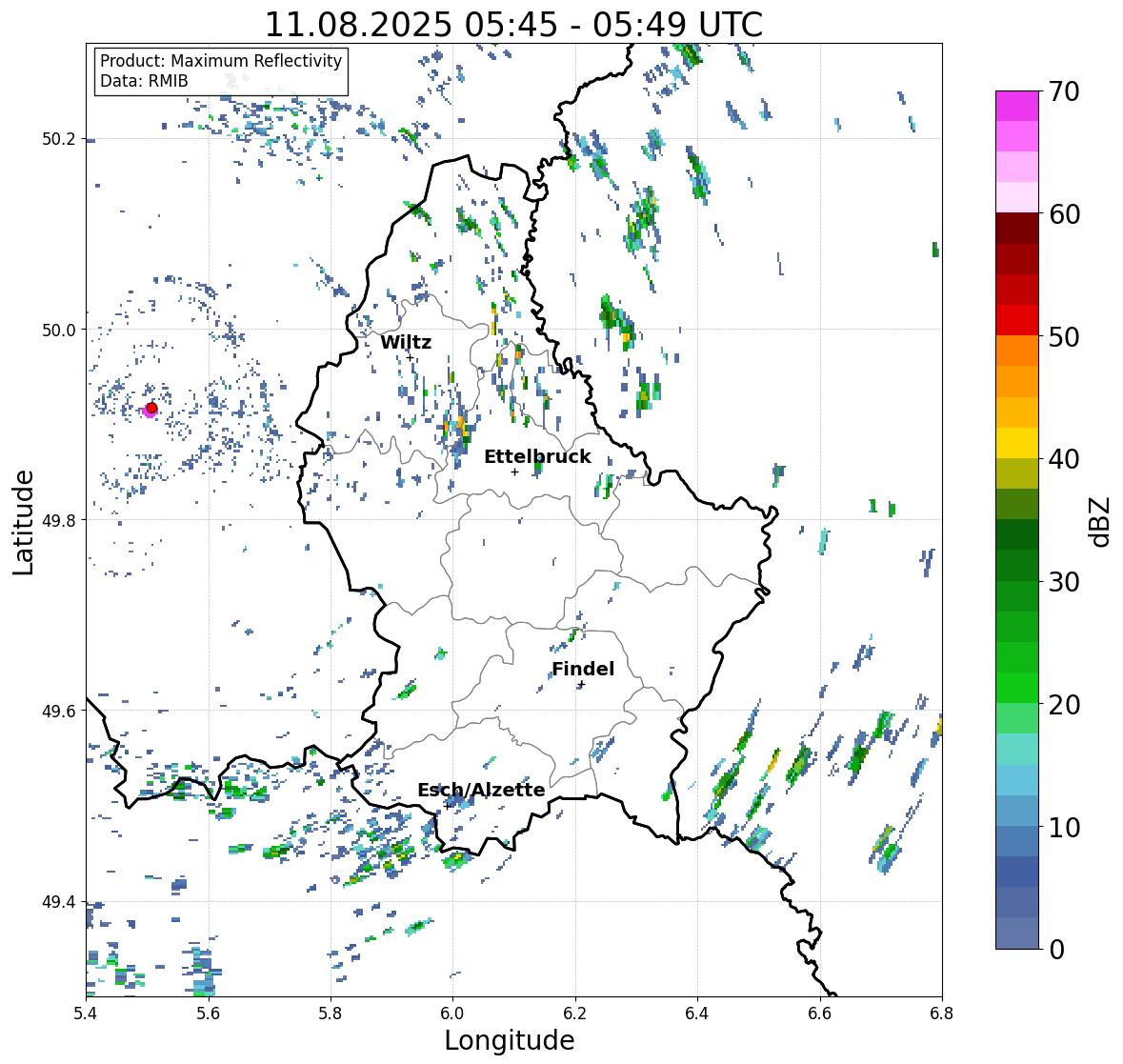Click the 50 value on the colorbar

pyautogui.click(x=1064, y=336)
